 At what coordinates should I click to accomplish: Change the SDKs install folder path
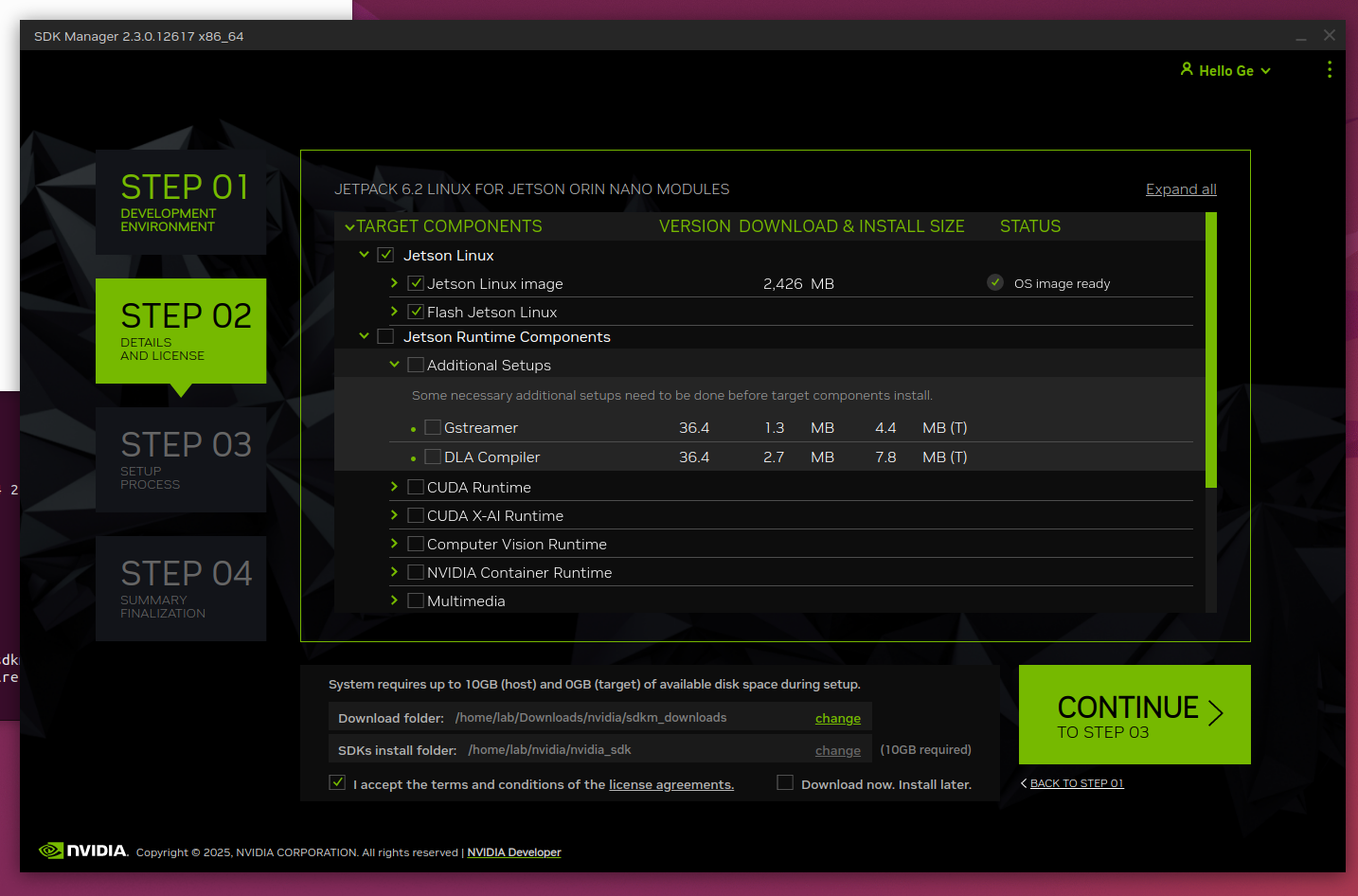[838, 750]
